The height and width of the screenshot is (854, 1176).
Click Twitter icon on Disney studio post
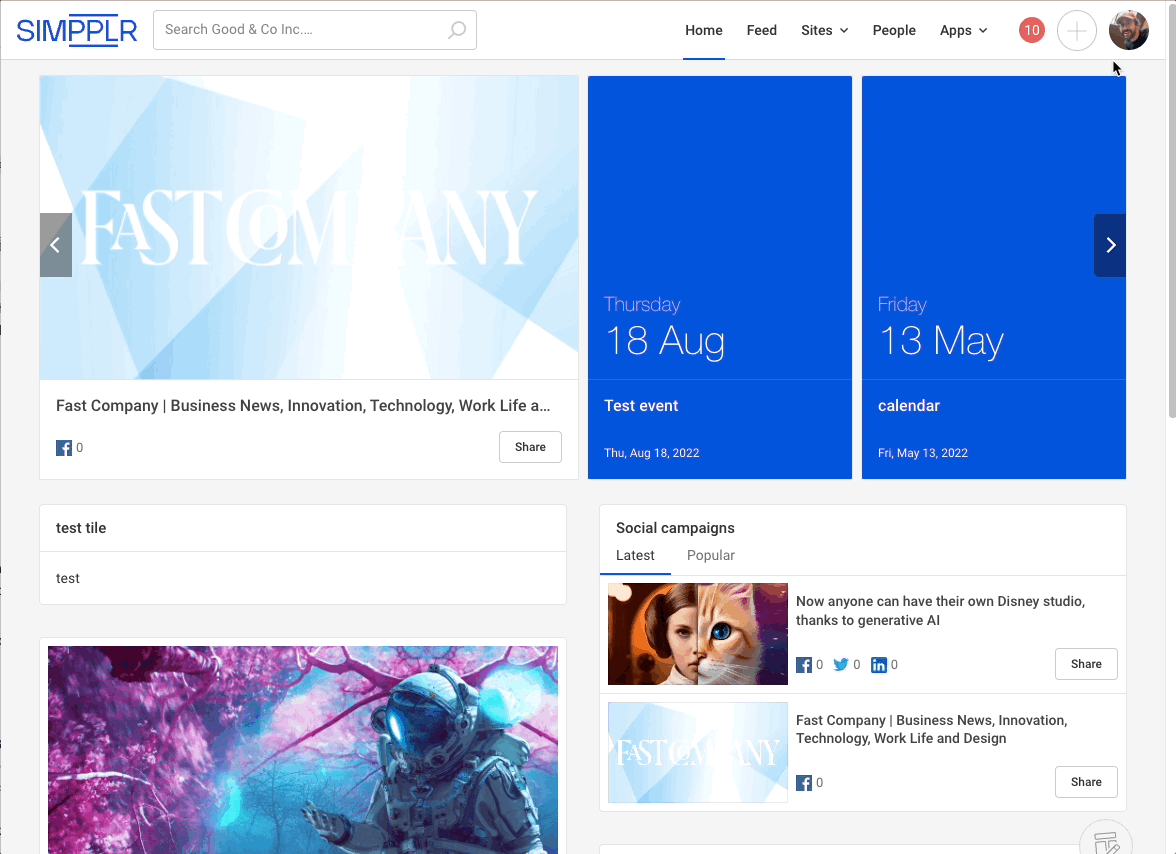pos(841,665)
